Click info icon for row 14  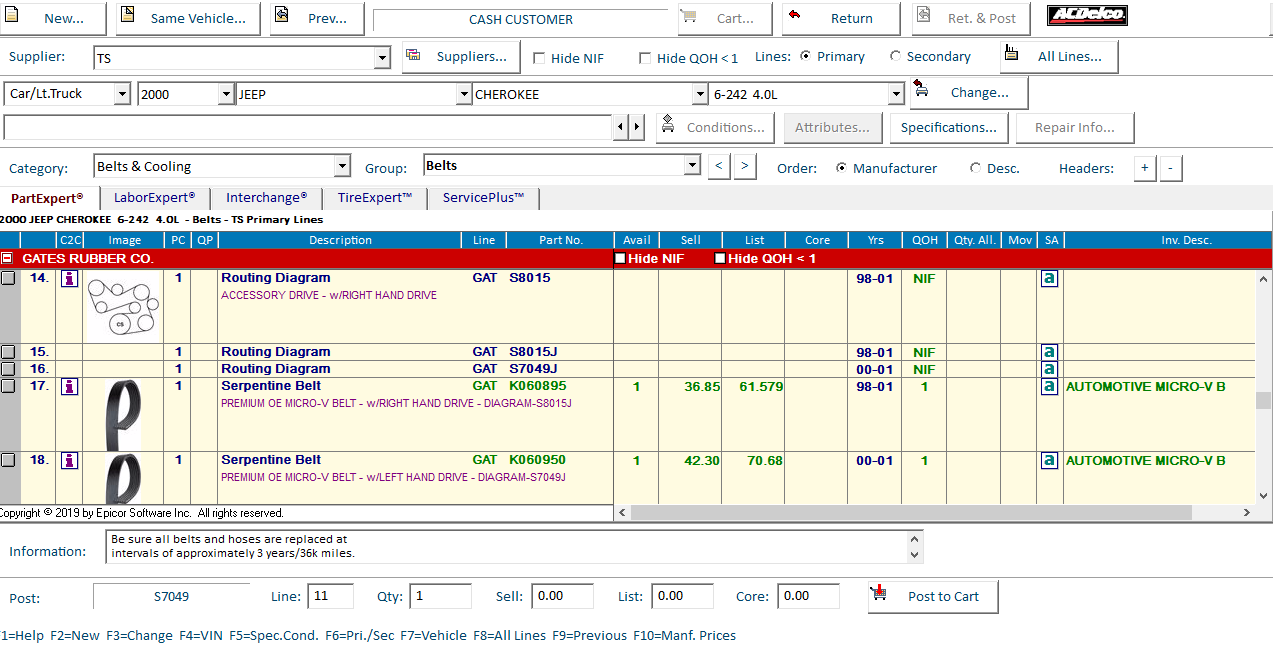tap(69, 279)
